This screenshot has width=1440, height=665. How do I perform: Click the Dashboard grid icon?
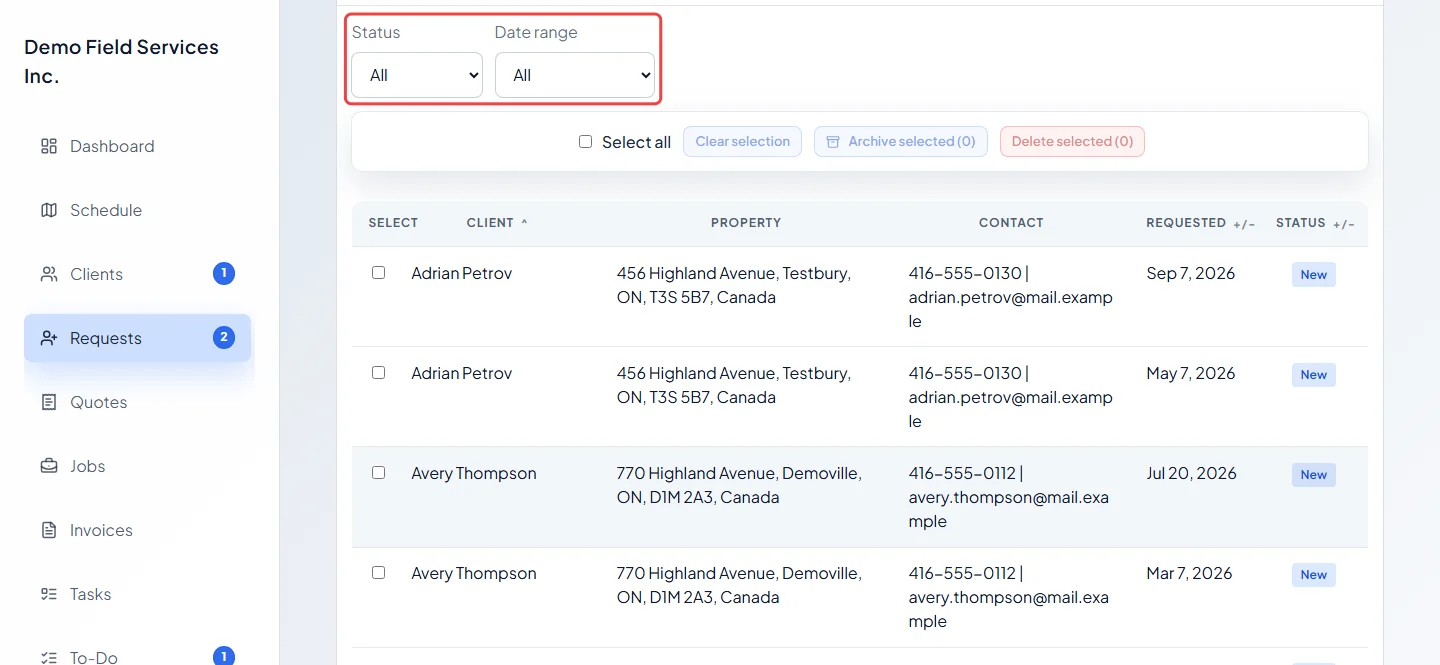click(48, 146)
